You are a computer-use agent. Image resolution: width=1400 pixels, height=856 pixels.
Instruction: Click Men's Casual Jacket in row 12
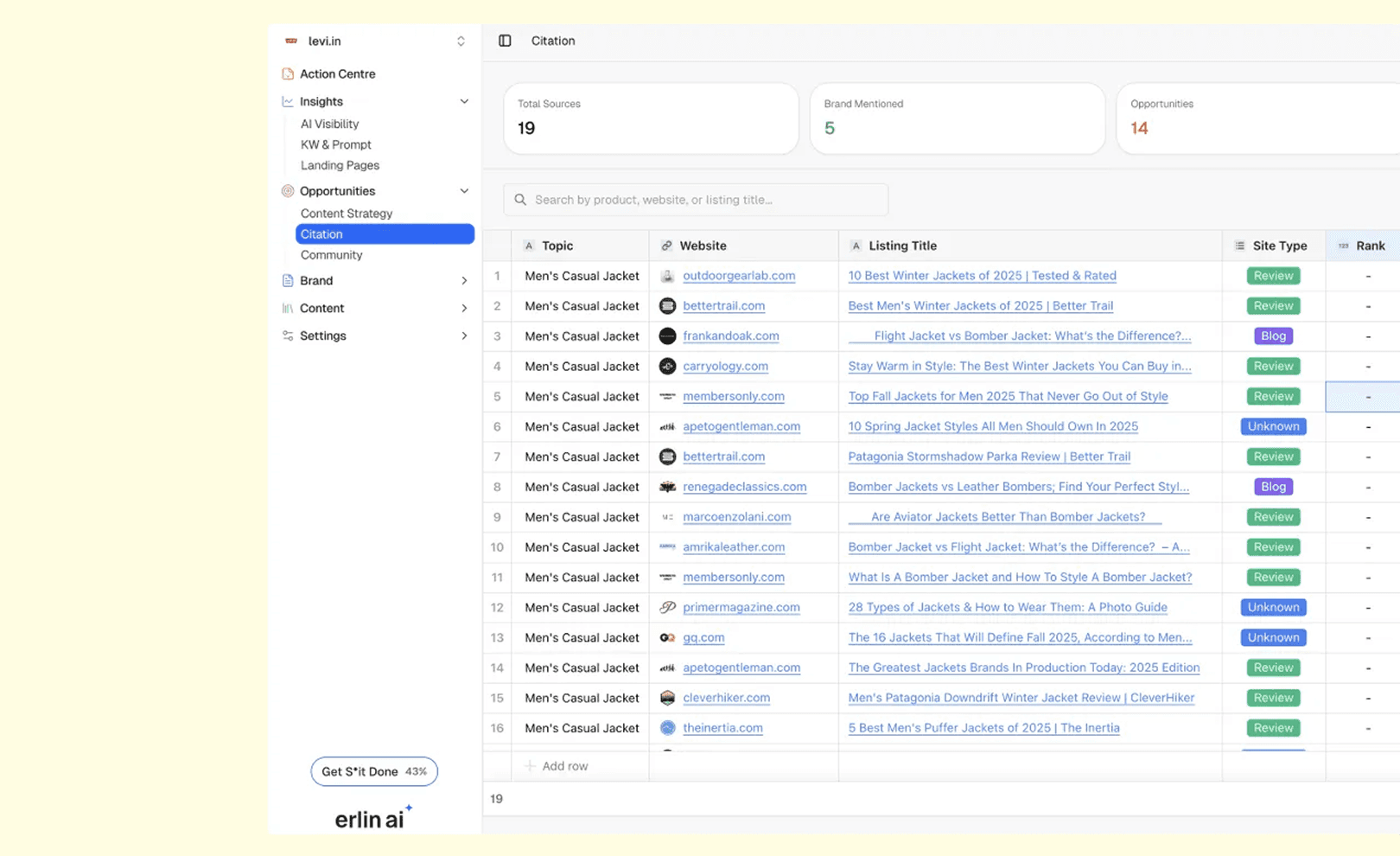coord(582,607)
